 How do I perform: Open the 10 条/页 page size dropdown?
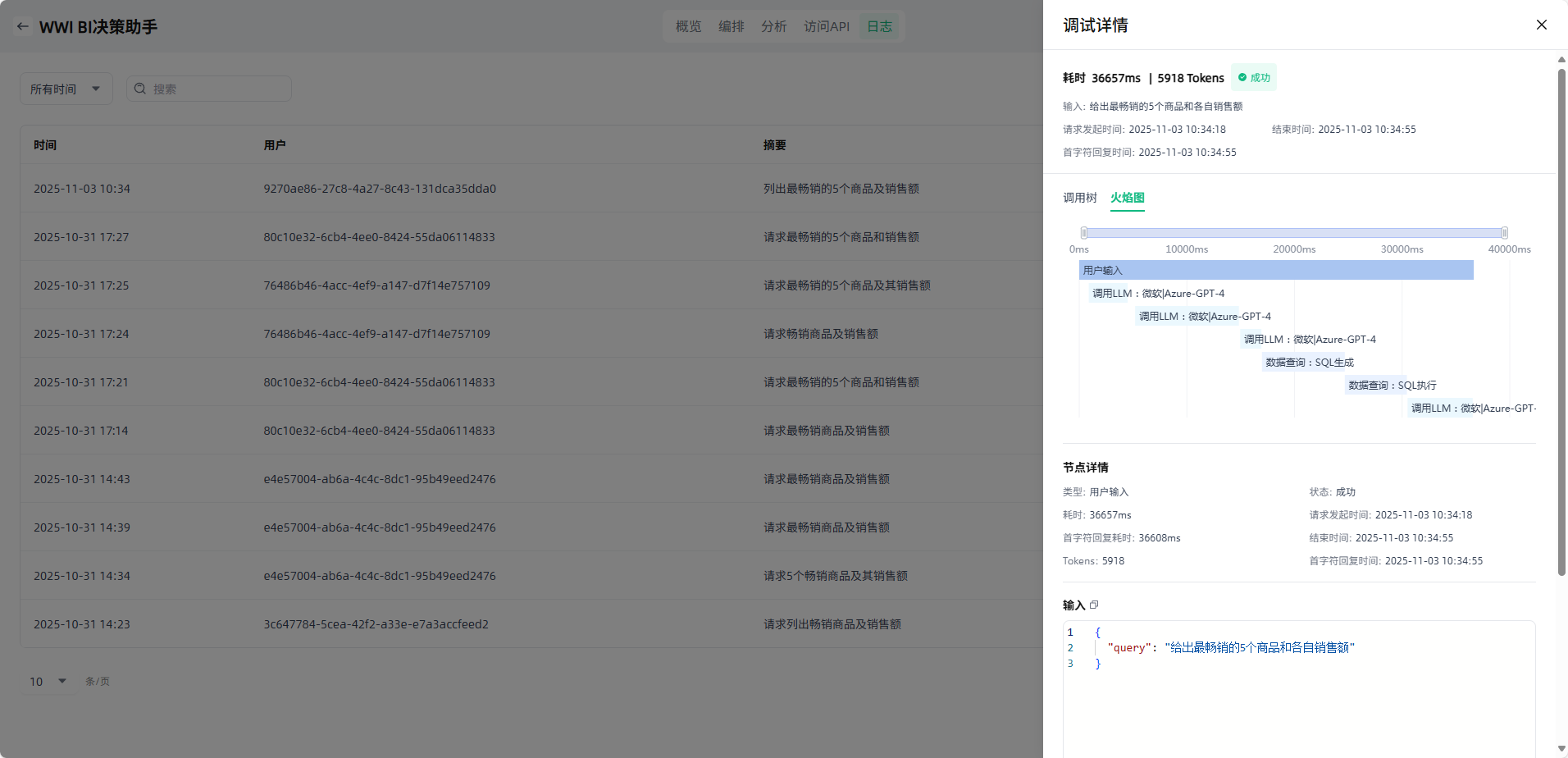48,681
